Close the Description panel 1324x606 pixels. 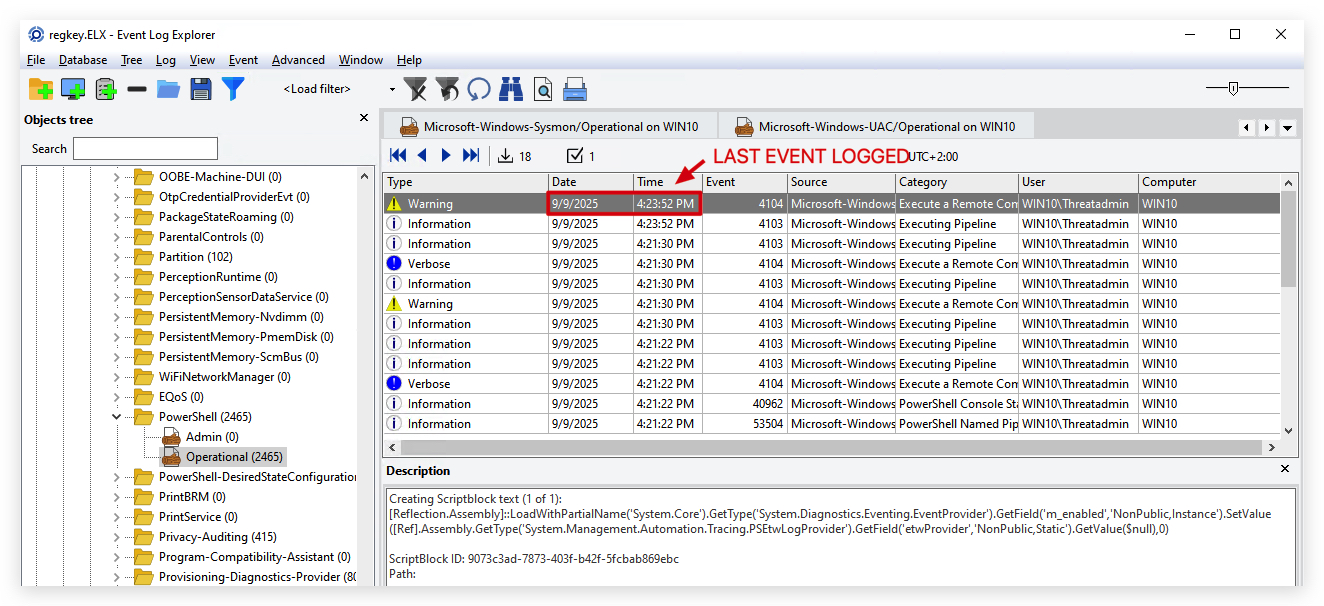1285,469
